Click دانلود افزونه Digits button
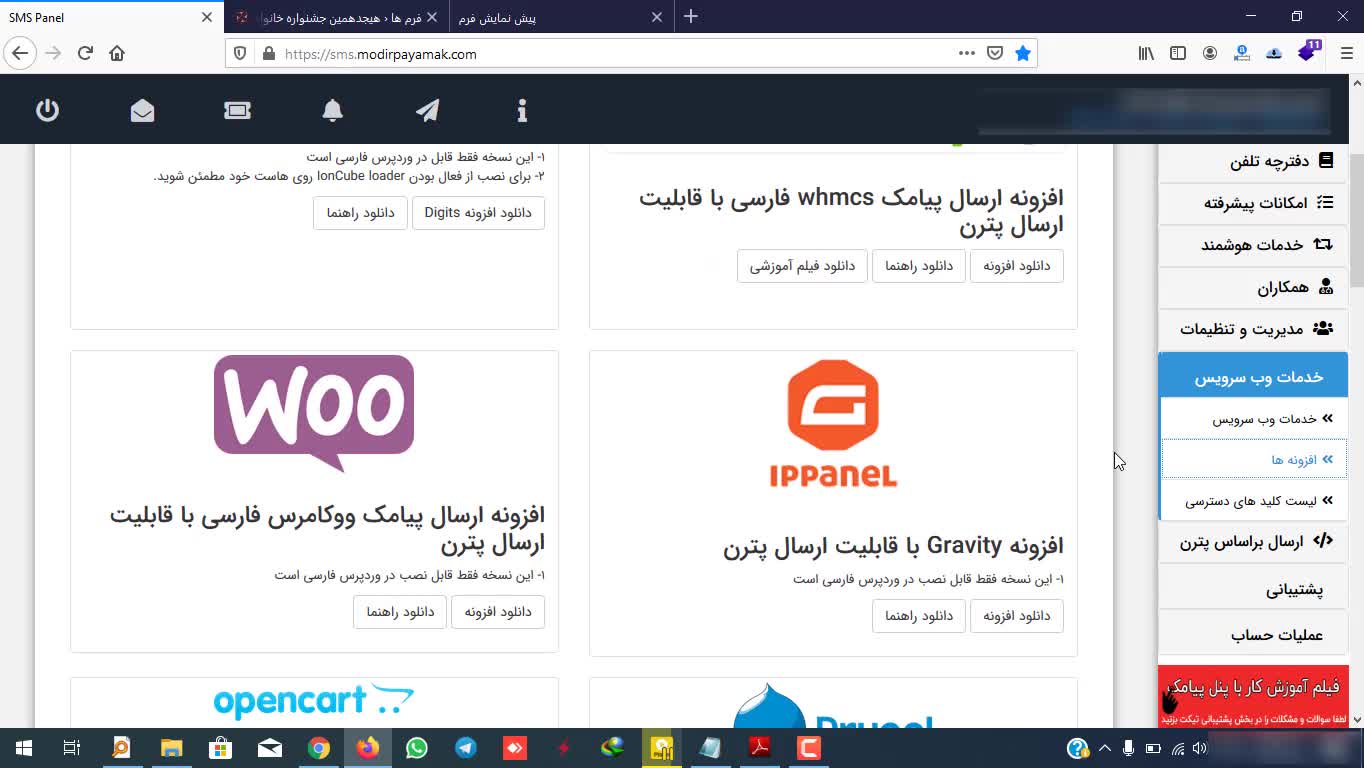Screen dimensions: 1364x768 pos(478,213)
